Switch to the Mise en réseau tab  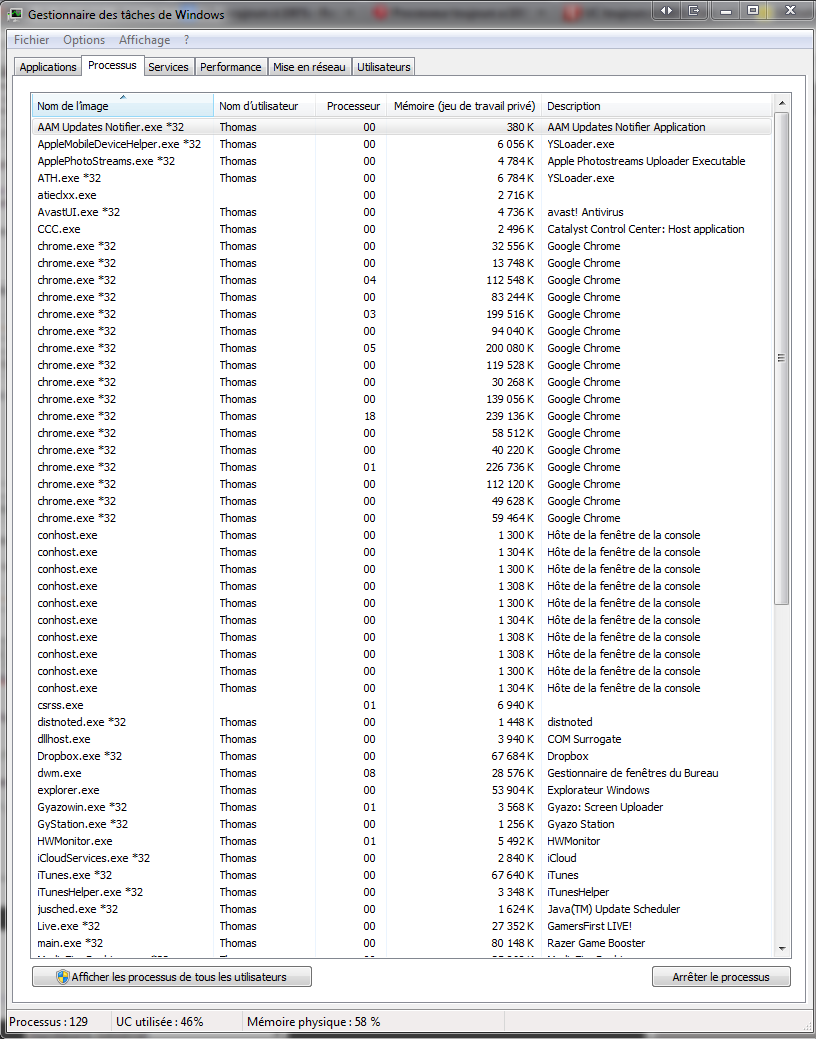310,67
